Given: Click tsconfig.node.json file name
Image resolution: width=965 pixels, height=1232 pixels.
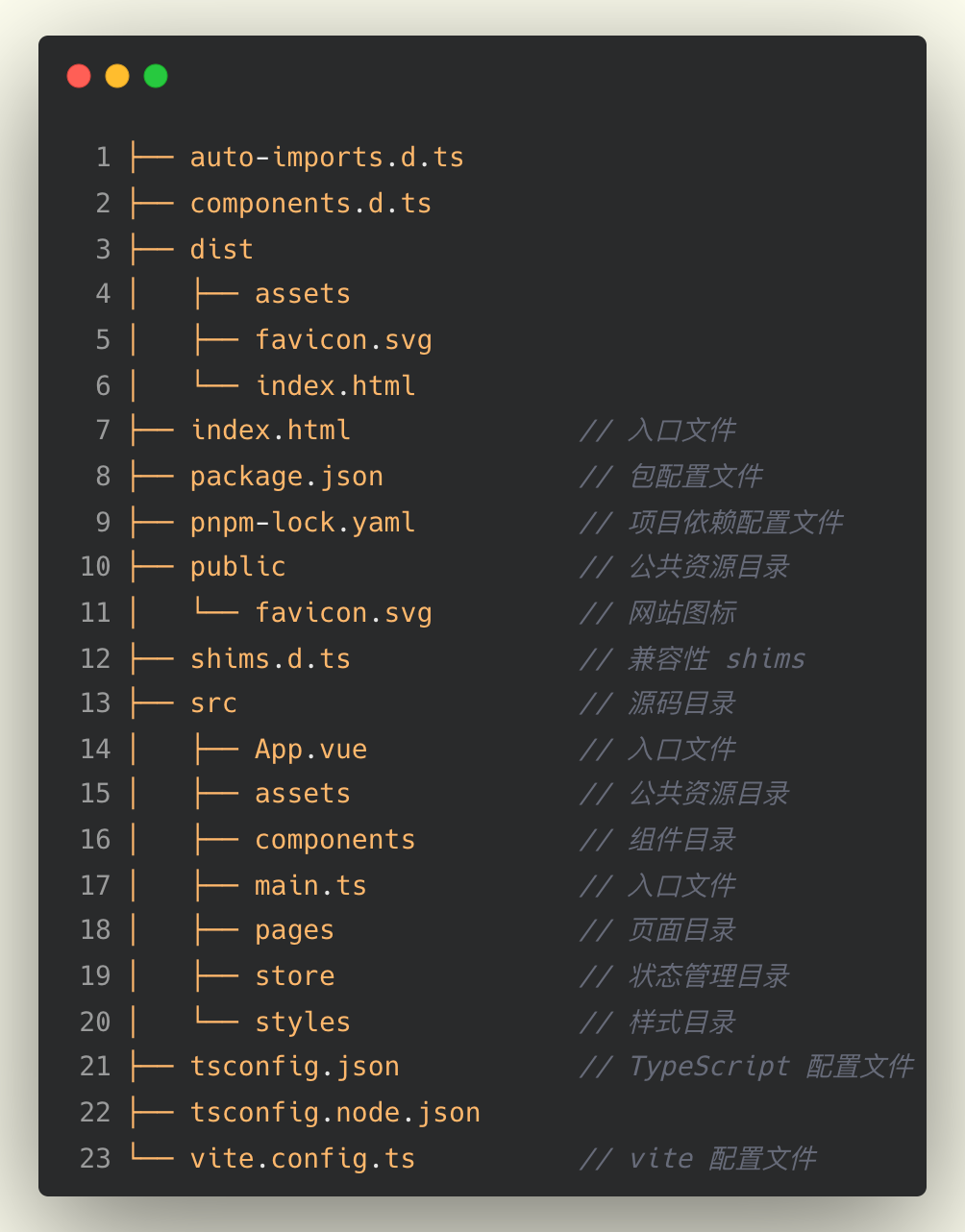Looking at the screenshot, I should 334,1112.
